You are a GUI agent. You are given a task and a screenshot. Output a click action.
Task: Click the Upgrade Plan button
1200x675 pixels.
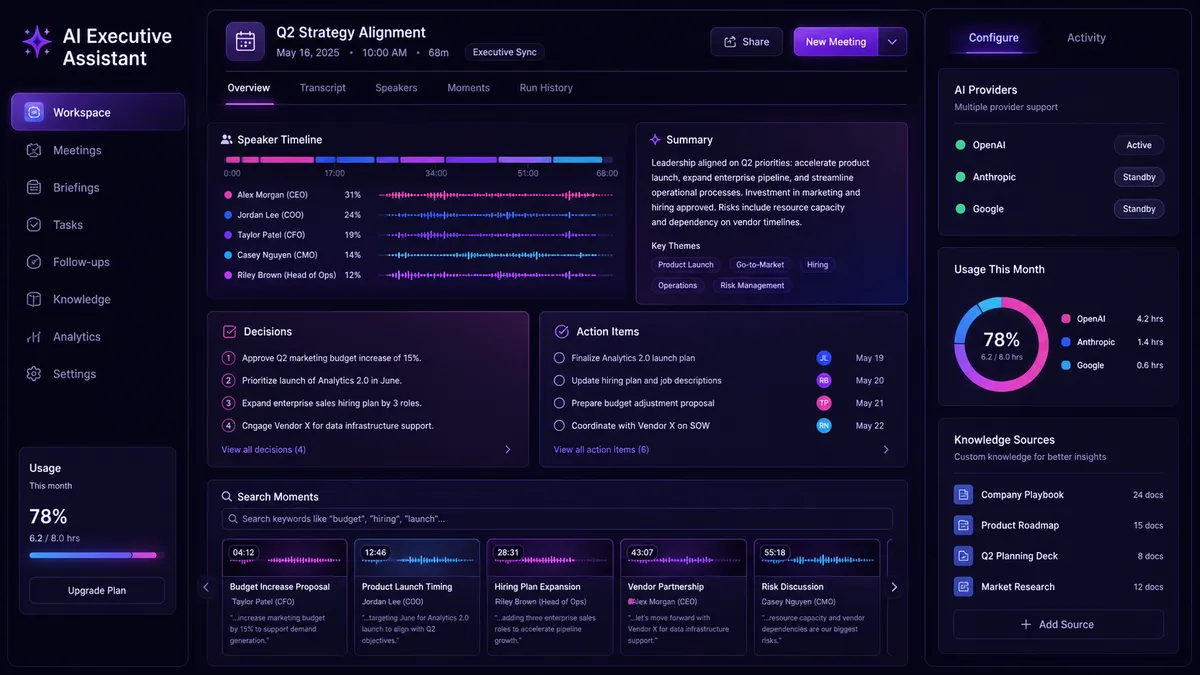pos(97,590)
